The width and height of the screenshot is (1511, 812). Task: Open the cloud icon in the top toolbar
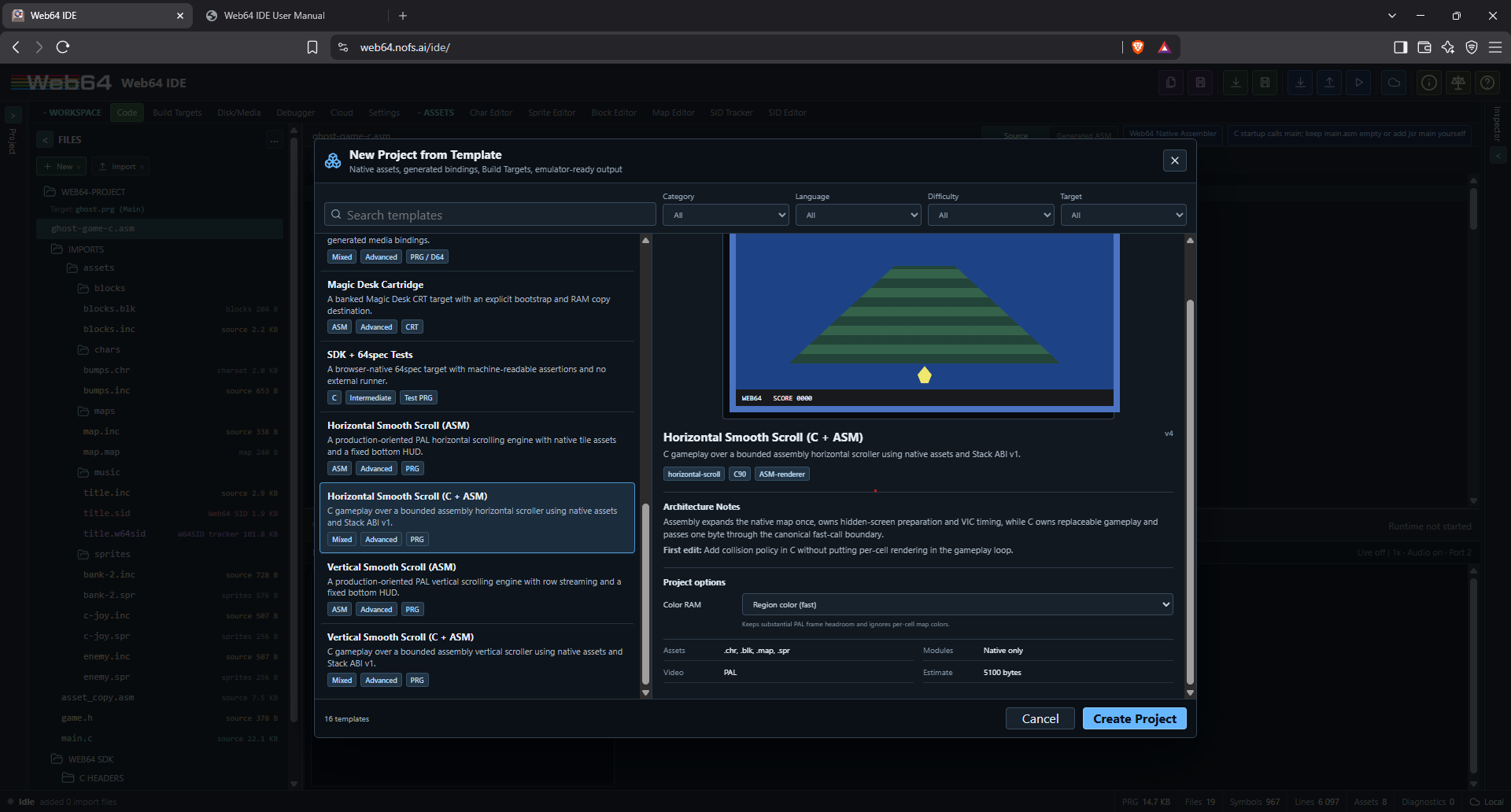click(x=1394, y=83)
